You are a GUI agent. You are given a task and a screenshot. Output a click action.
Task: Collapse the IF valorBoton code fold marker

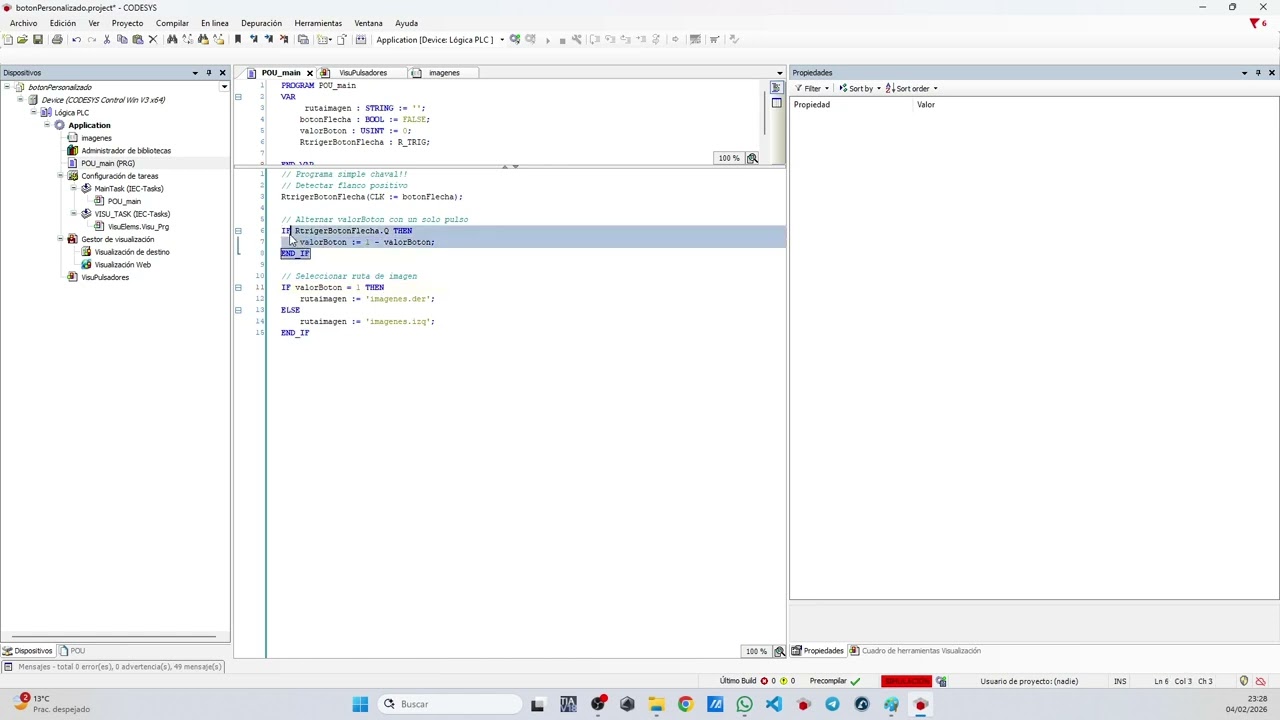[238, 288]
